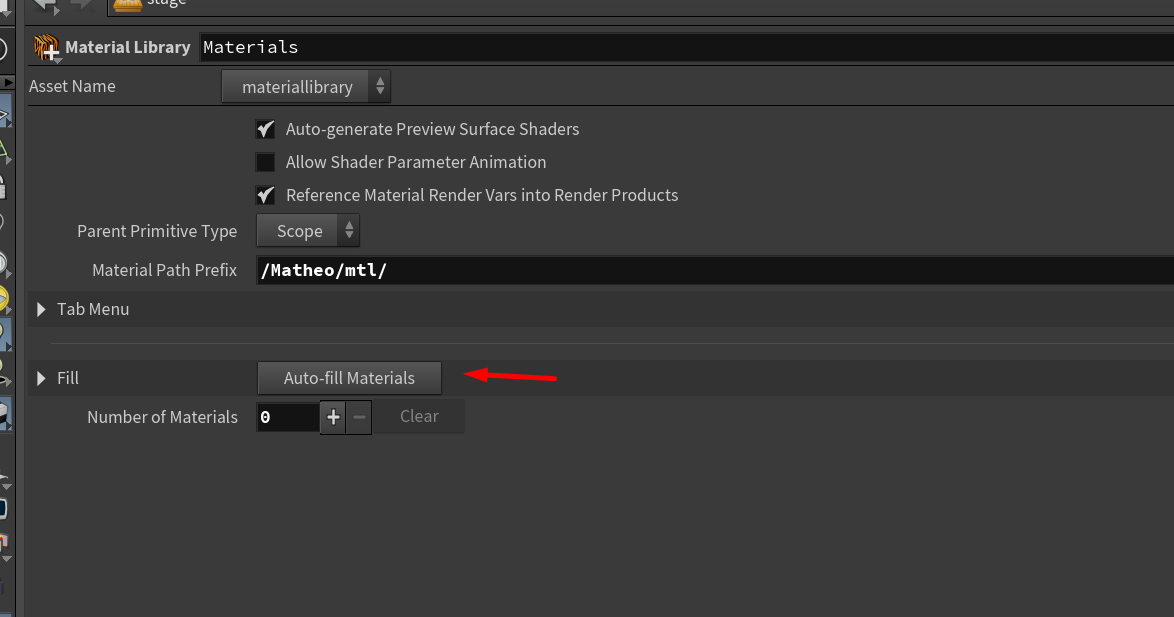Click the back navigation arrow

tap(44, 4)
